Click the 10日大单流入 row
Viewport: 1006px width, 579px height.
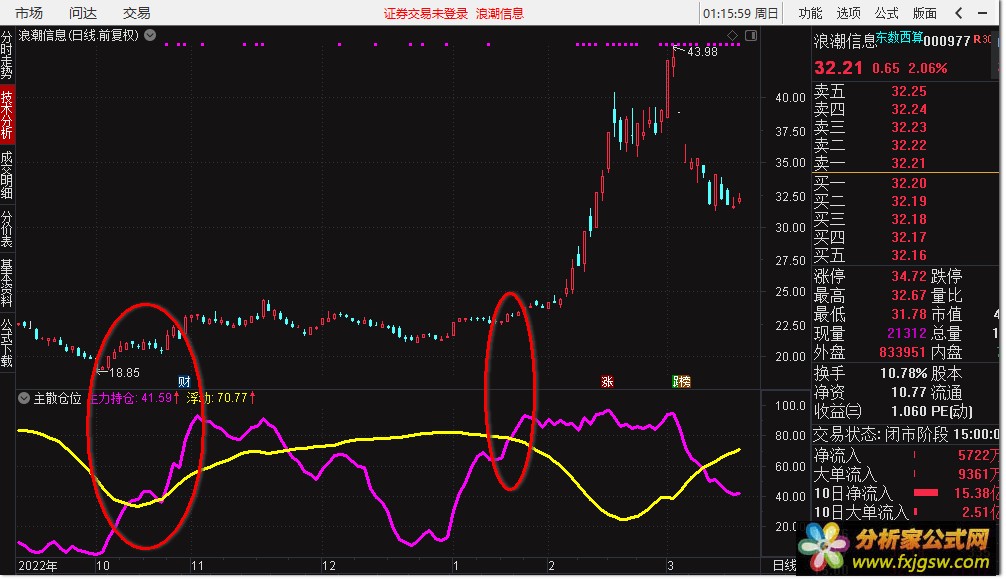tap(905, 512)
